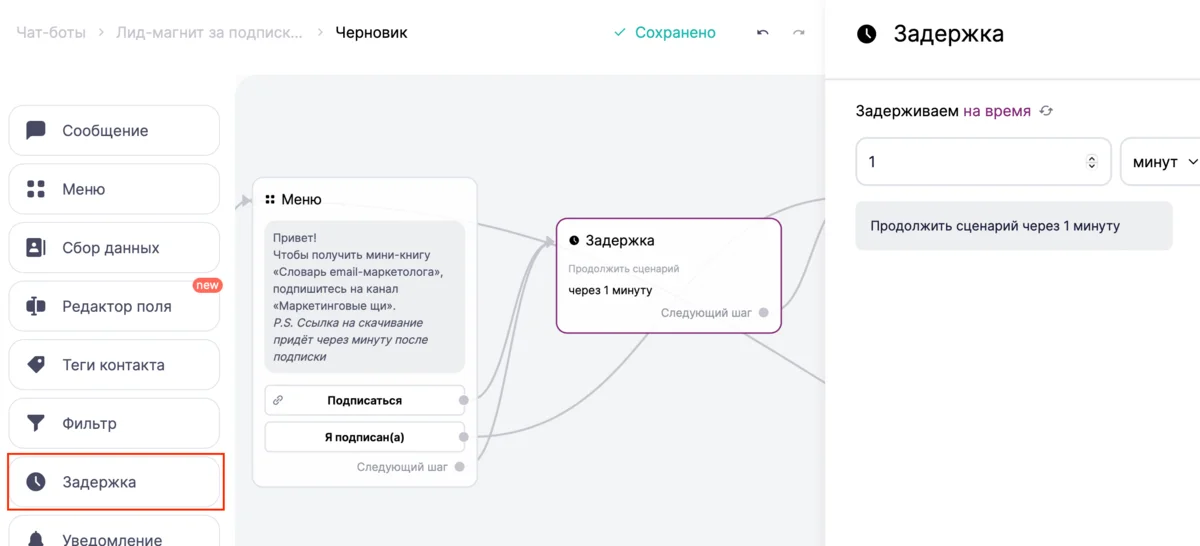Toggle delay mode via refresh icon

click(x=1046, y=111)
